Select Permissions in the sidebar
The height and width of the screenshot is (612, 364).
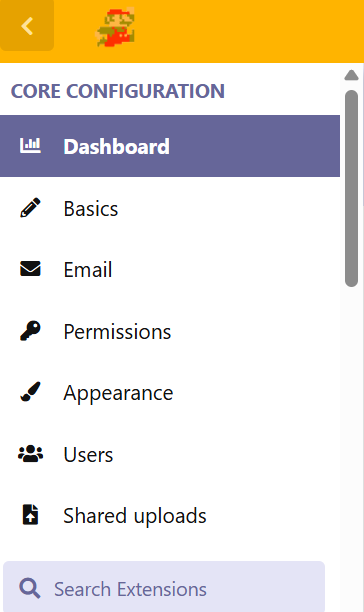[170, 331]
